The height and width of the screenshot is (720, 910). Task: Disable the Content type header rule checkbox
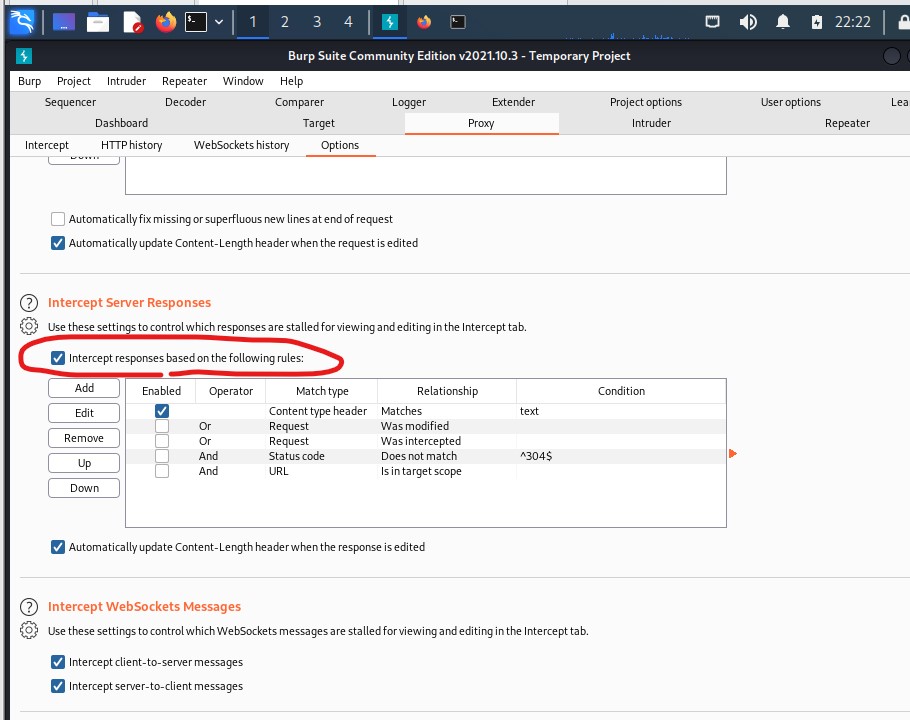(x=162, y=411)
